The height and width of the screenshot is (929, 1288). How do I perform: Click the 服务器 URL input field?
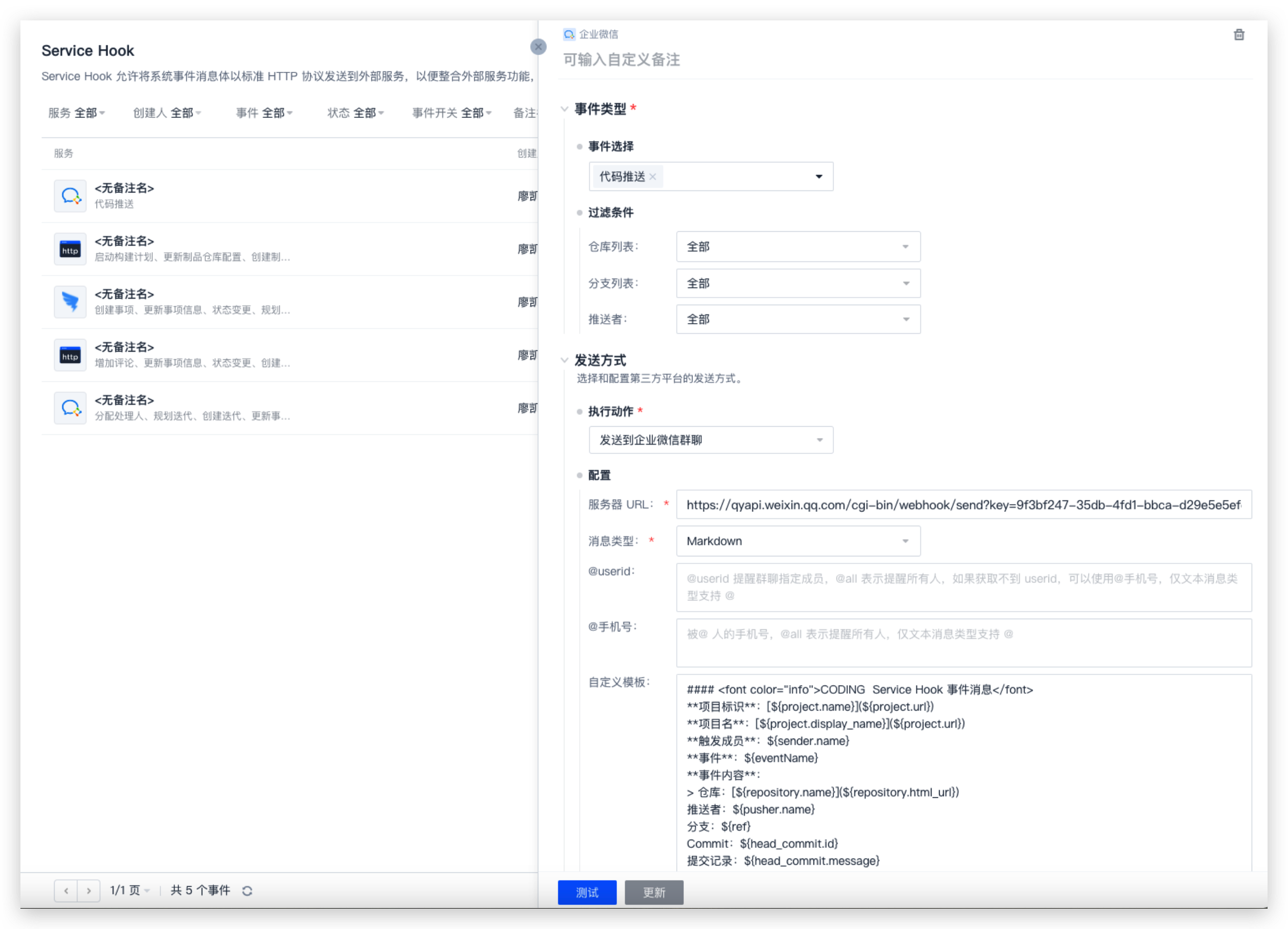(x=964, y=504)
